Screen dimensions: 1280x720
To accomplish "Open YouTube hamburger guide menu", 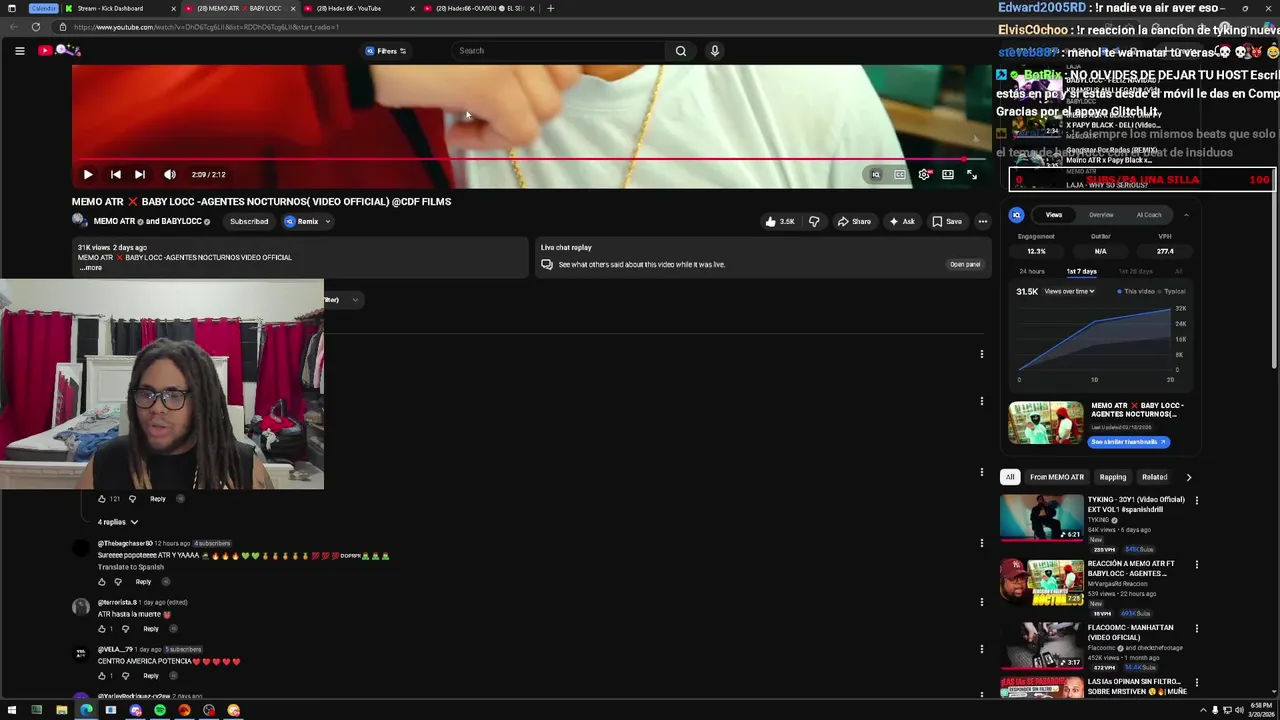I will tap(19, 50).
